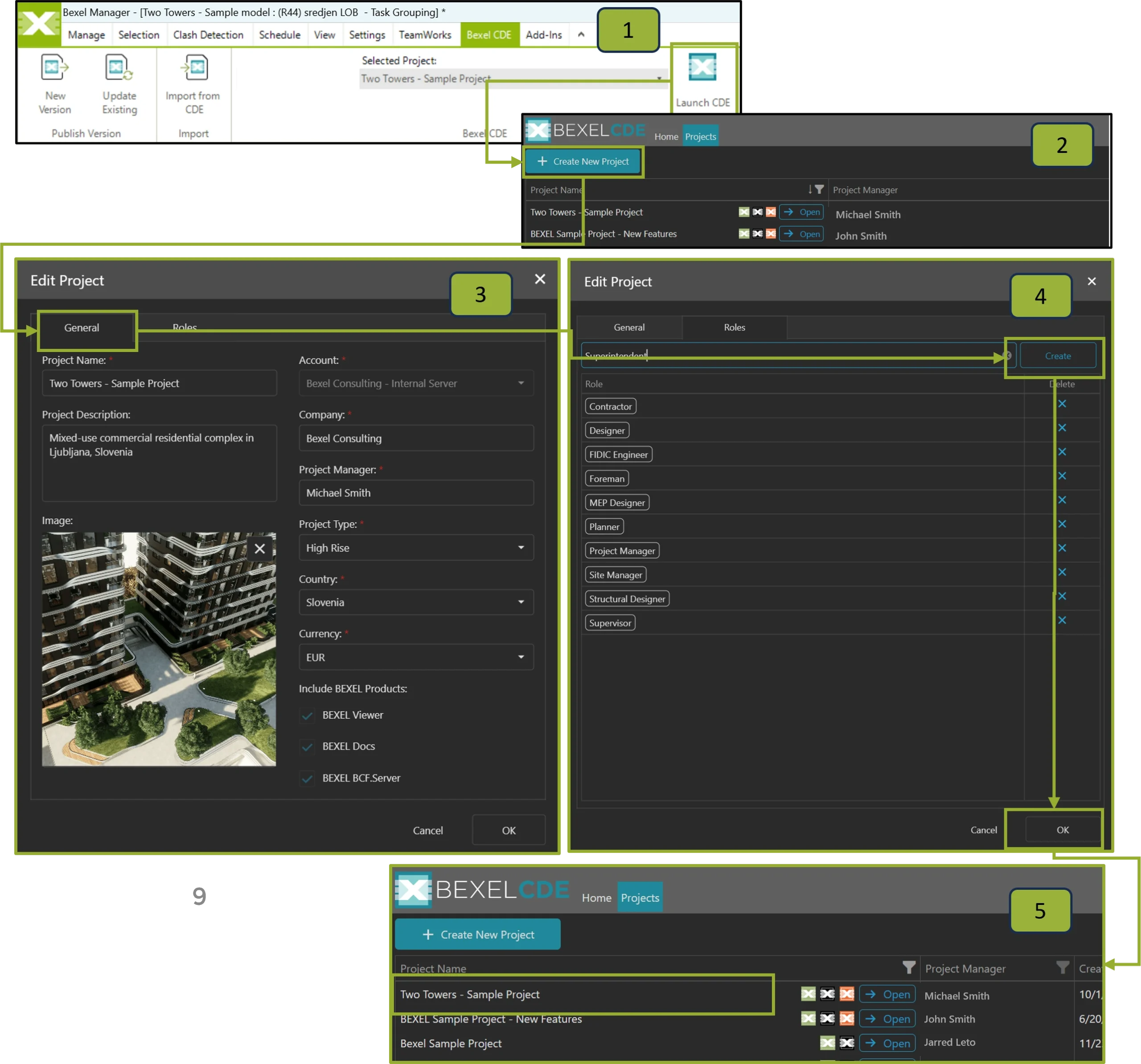Open the Settings ribbon tab
The image size is (1141, 1064).
point(367,35)
